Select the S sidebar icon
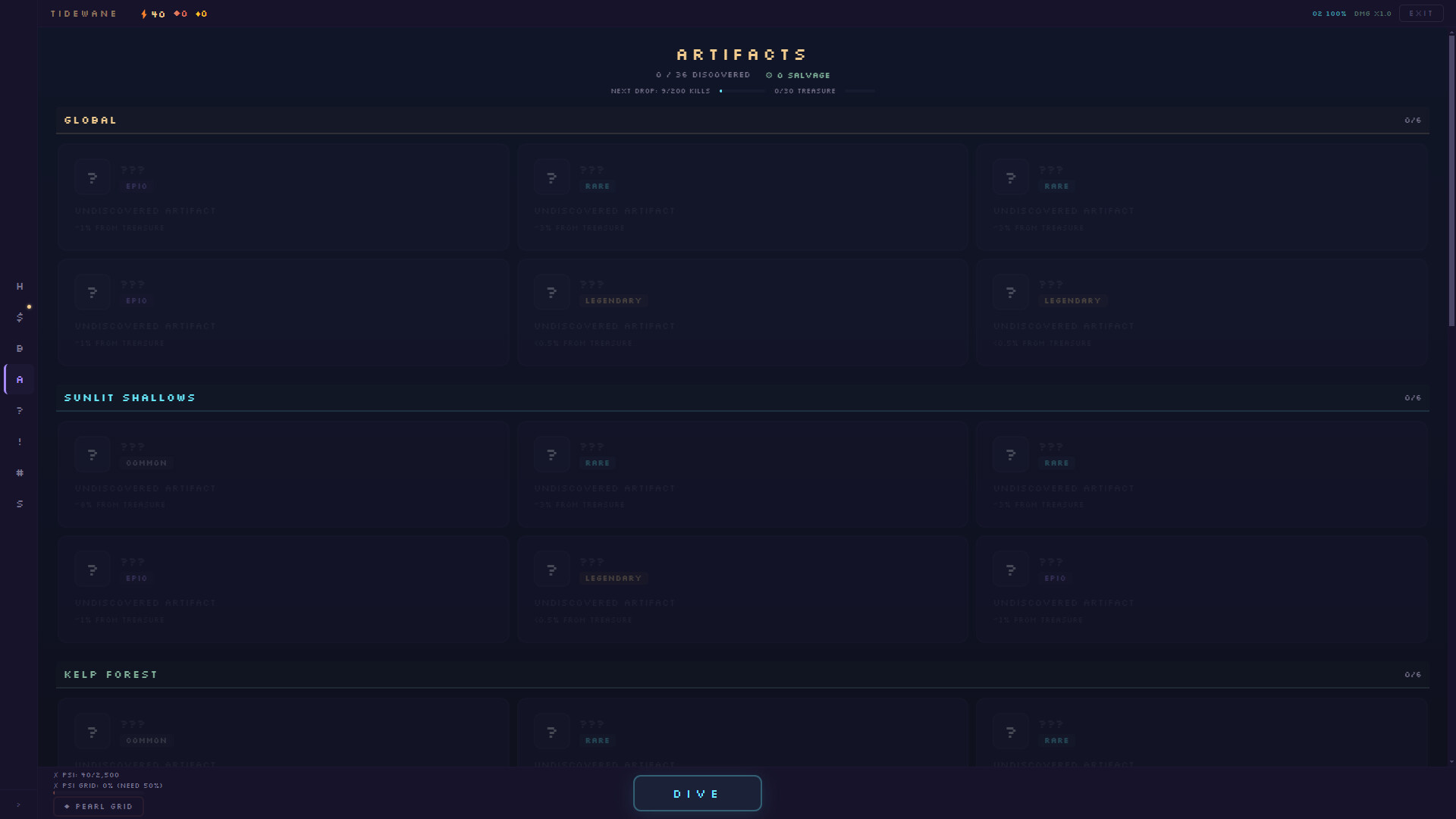 (x=20, y=504)
